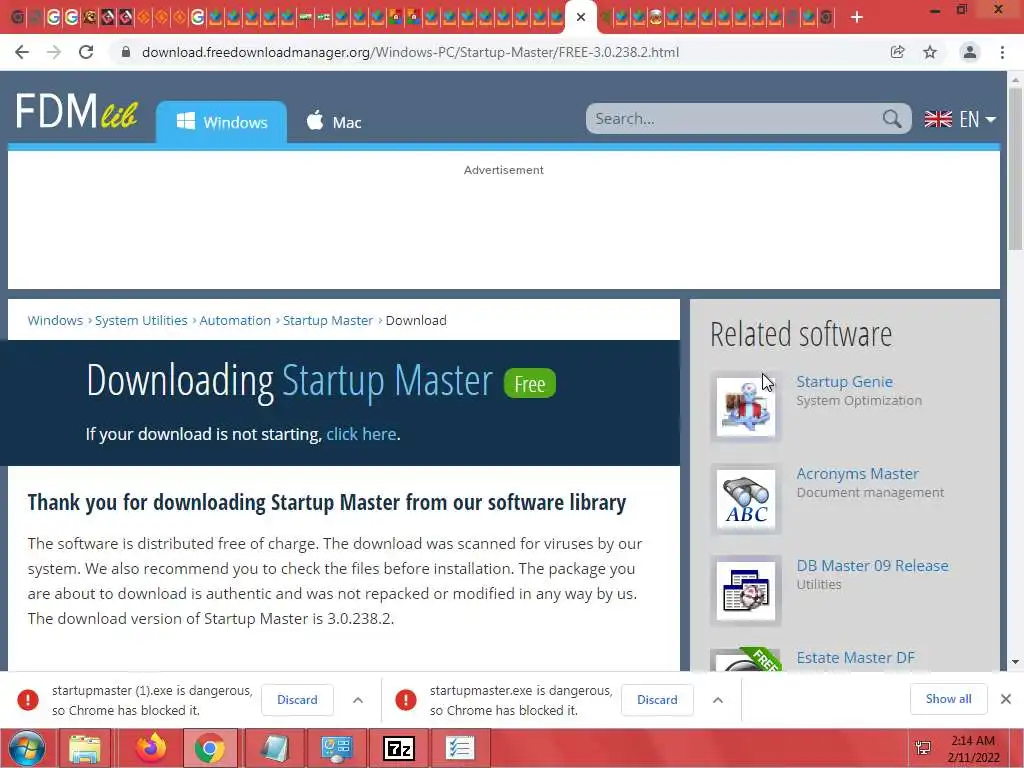This screenshot has width=1024, height=768.
Task: Go back with the browser back arrow
Action: click(x=22, y=52)
